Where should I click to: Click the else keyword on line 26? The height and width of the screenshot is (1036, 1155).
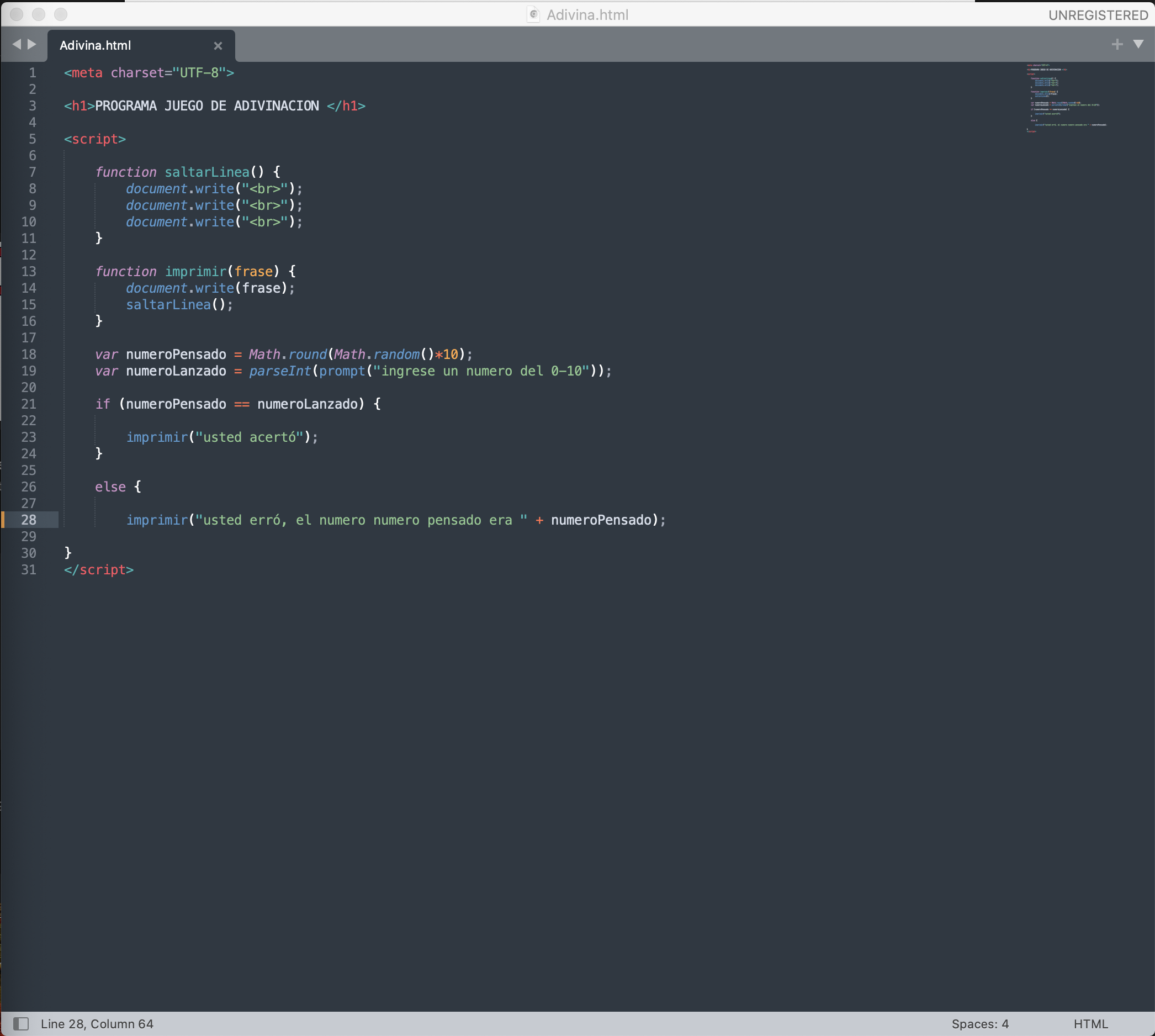coord(110,487)
